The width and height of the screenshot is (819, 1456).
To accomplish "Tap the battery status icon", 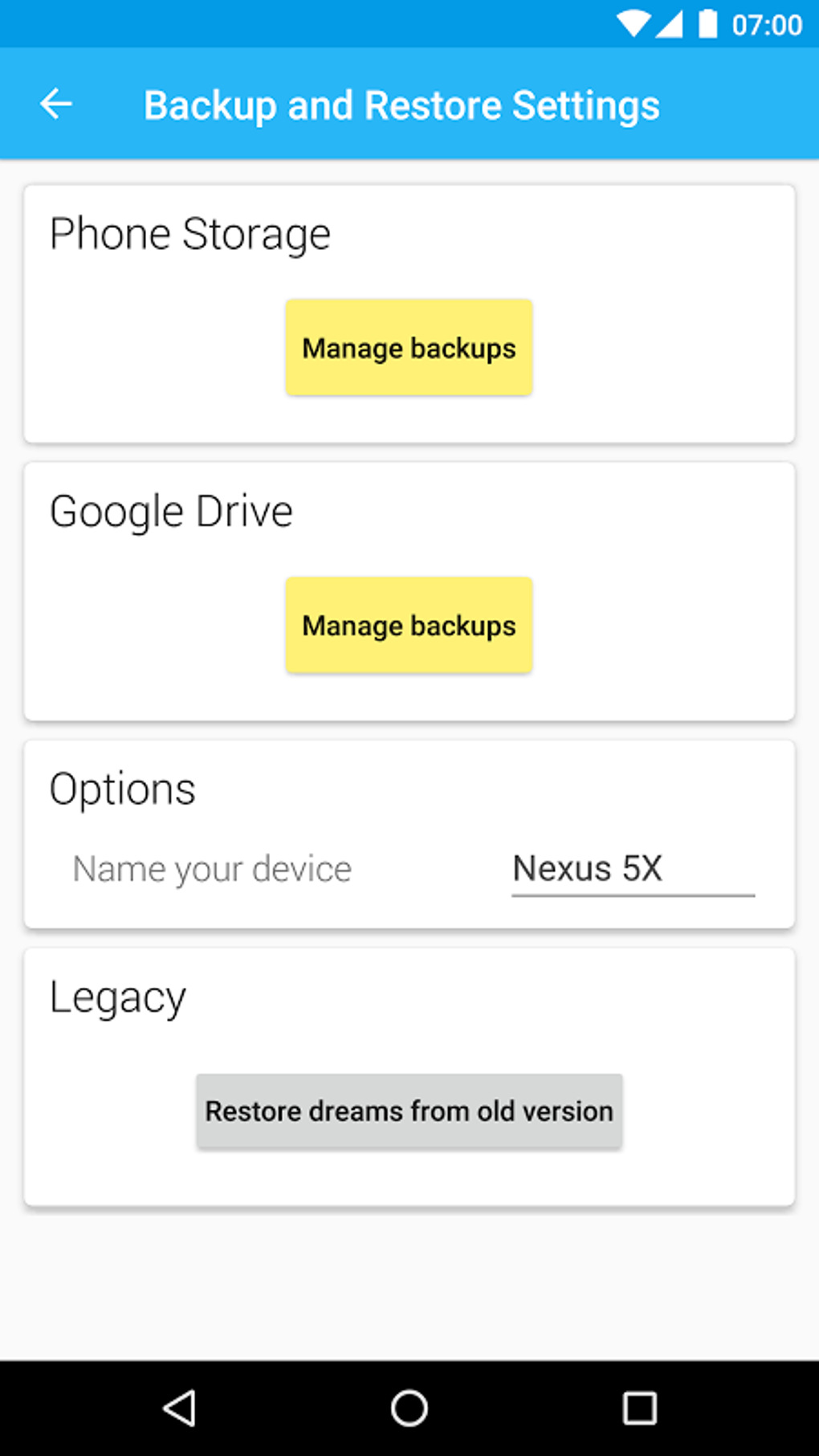I will (707, 24).
